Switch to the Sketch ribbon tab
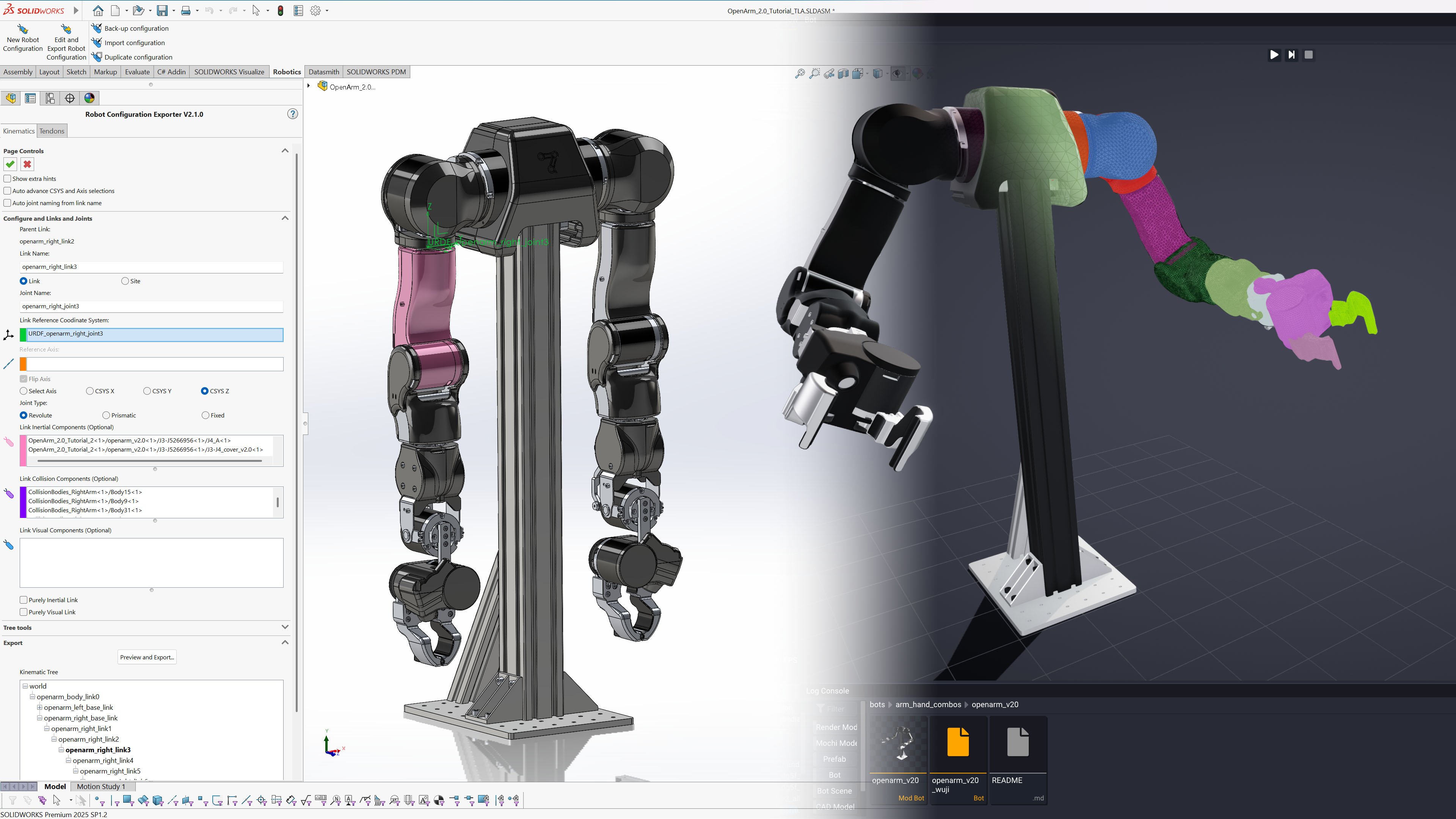The width and height of the screenshot is (1456, 819). [76, 72]
